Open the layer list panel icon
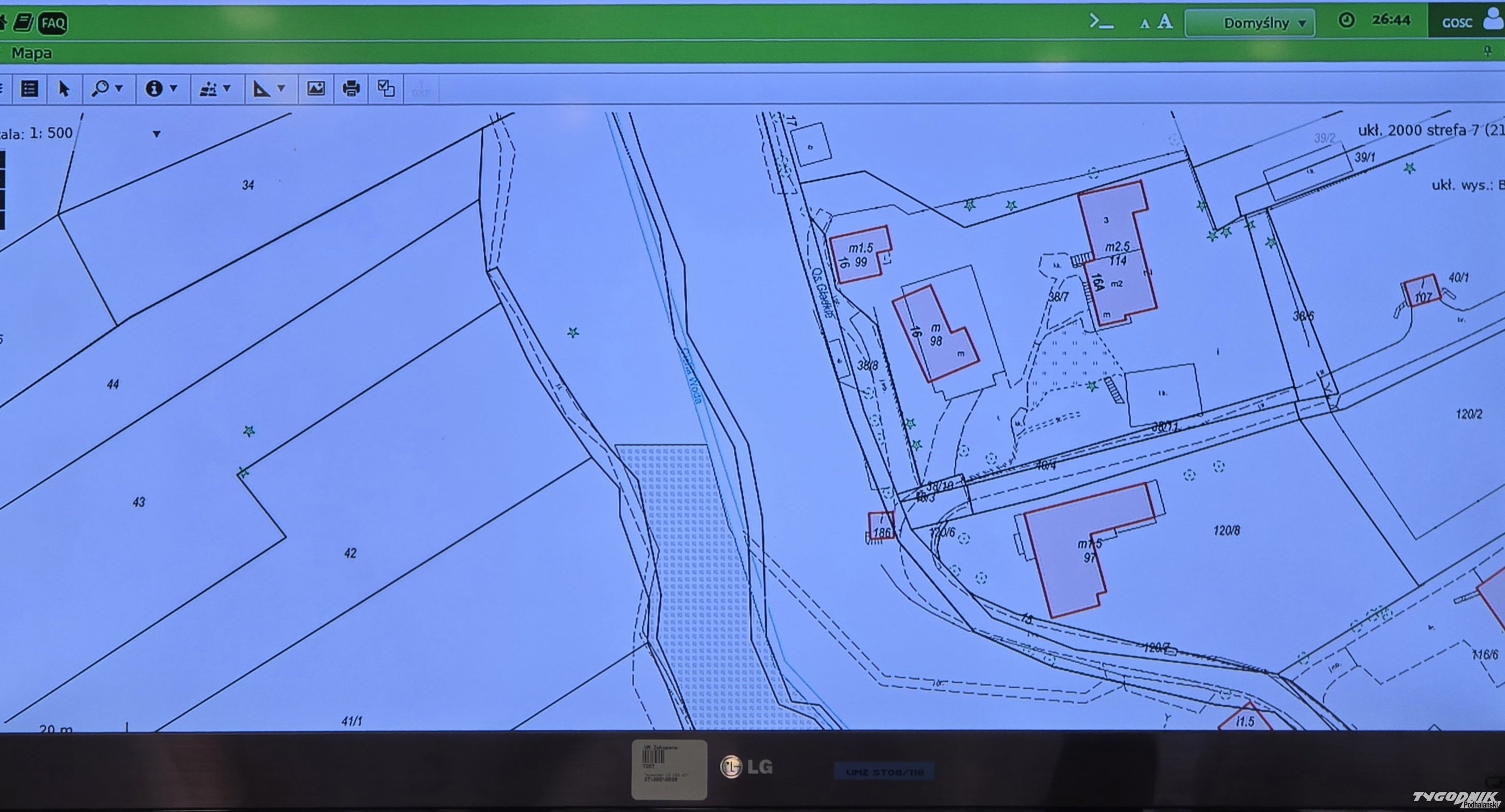 click(x=29, y=89)
